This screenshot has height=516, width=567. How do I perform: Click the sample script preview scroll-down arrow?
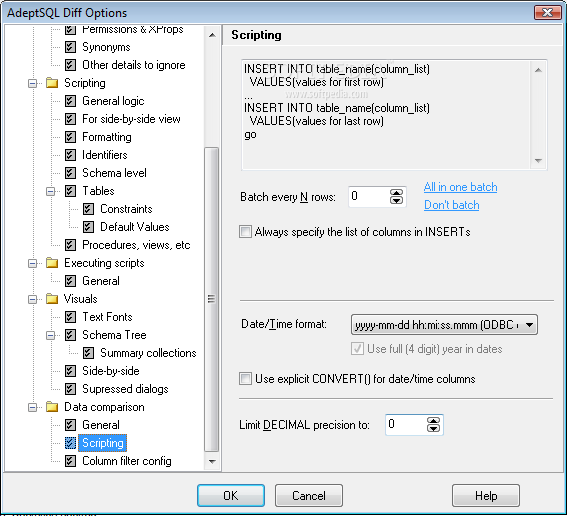[538, 161]
